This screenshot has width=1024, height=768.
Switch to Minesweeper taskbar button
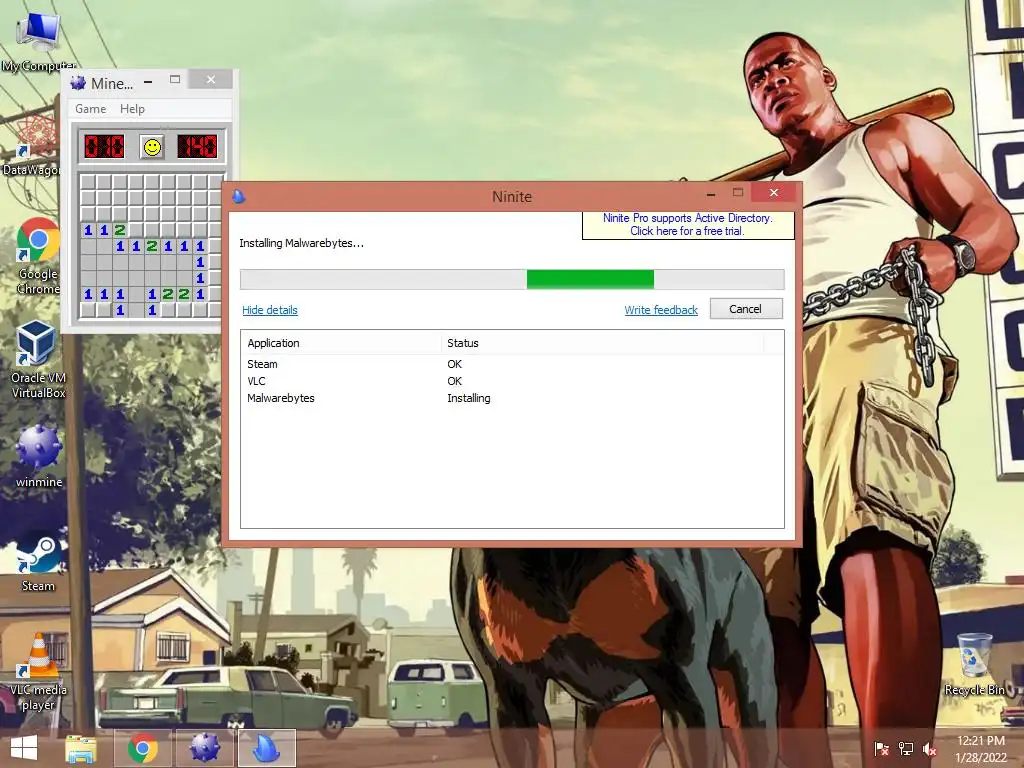204,748
